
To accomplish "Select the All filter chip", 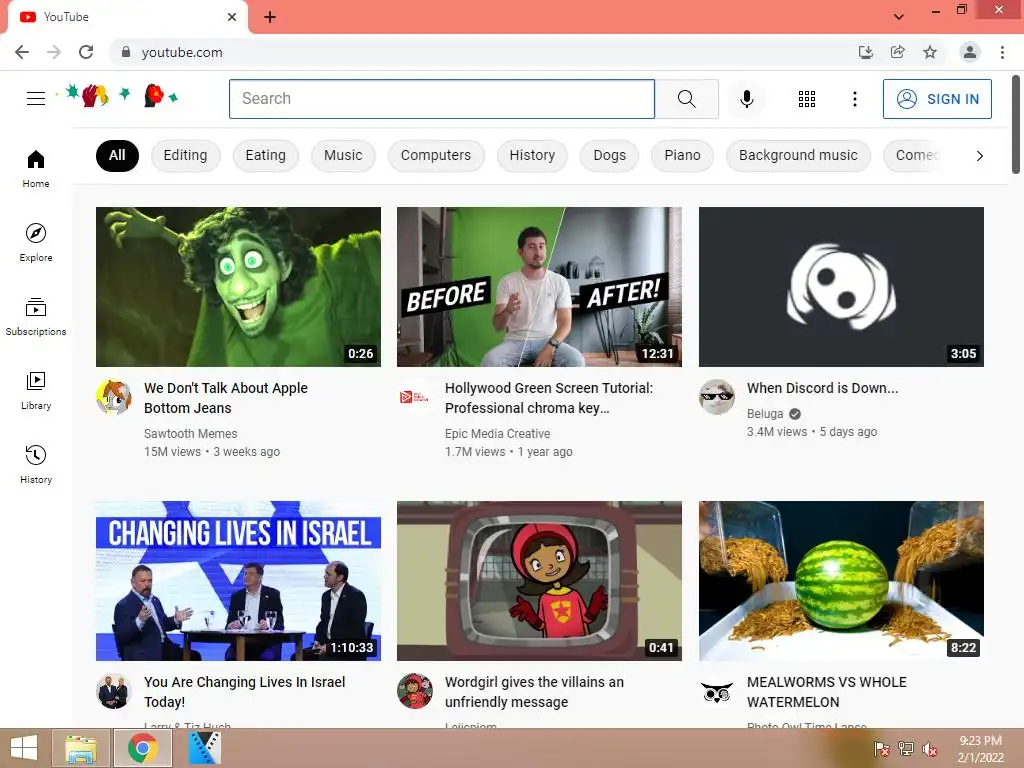I will tap(117, 155).
